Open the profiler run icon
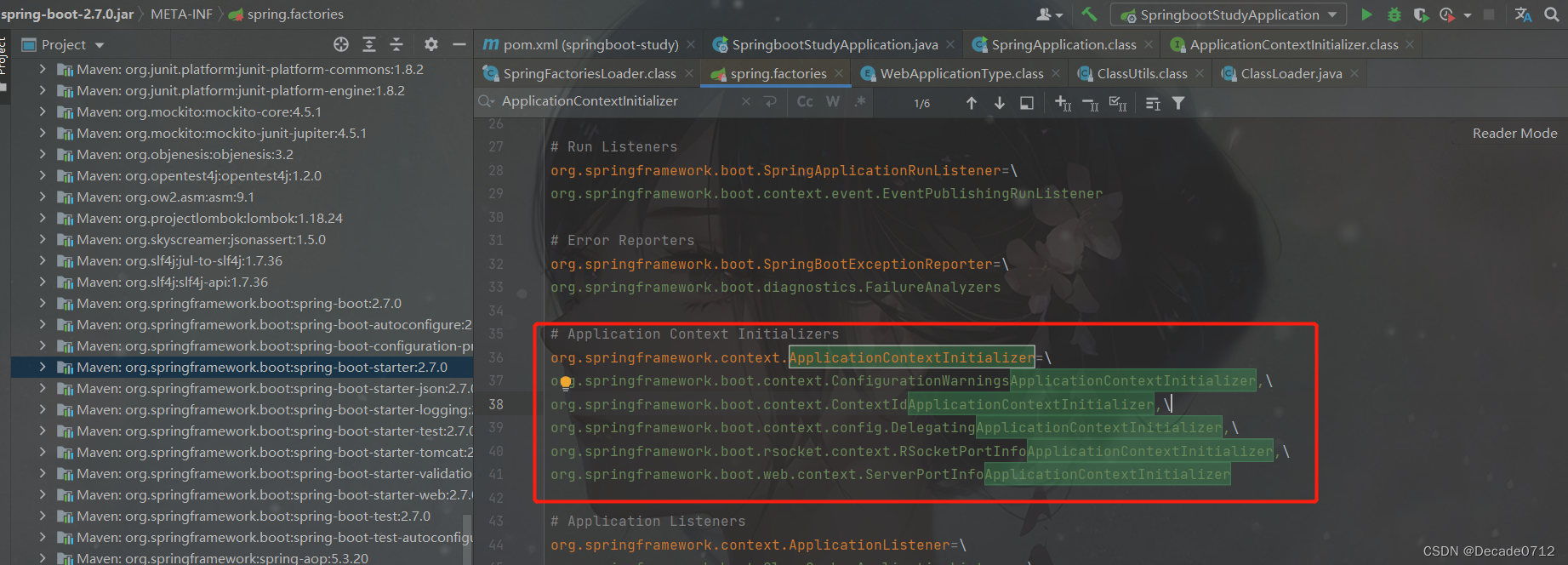Image resolution: width=1568 pixels, height=565 pixels. click(x=1446, y=14)
